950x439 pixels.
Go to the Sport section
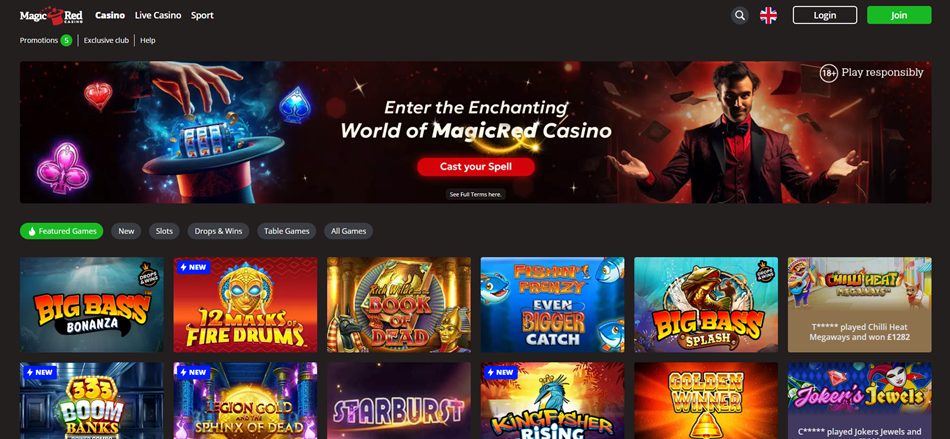point(202,15)
